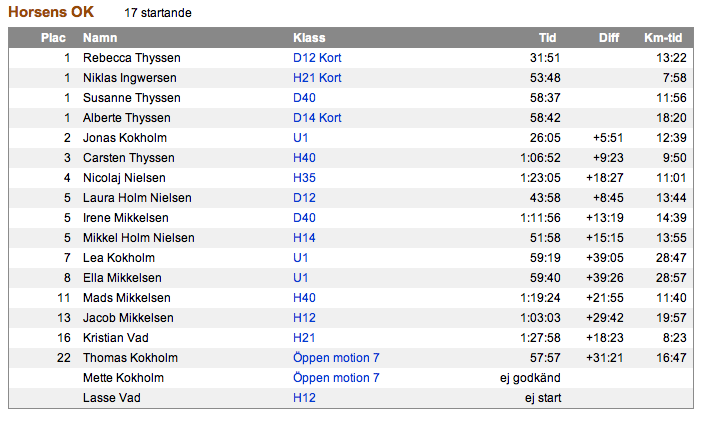Viewport: 706px width, 422px height.
Task: Open the H12 class link for Jacob Mikkelsen
Action: click(x=304, y=318)
